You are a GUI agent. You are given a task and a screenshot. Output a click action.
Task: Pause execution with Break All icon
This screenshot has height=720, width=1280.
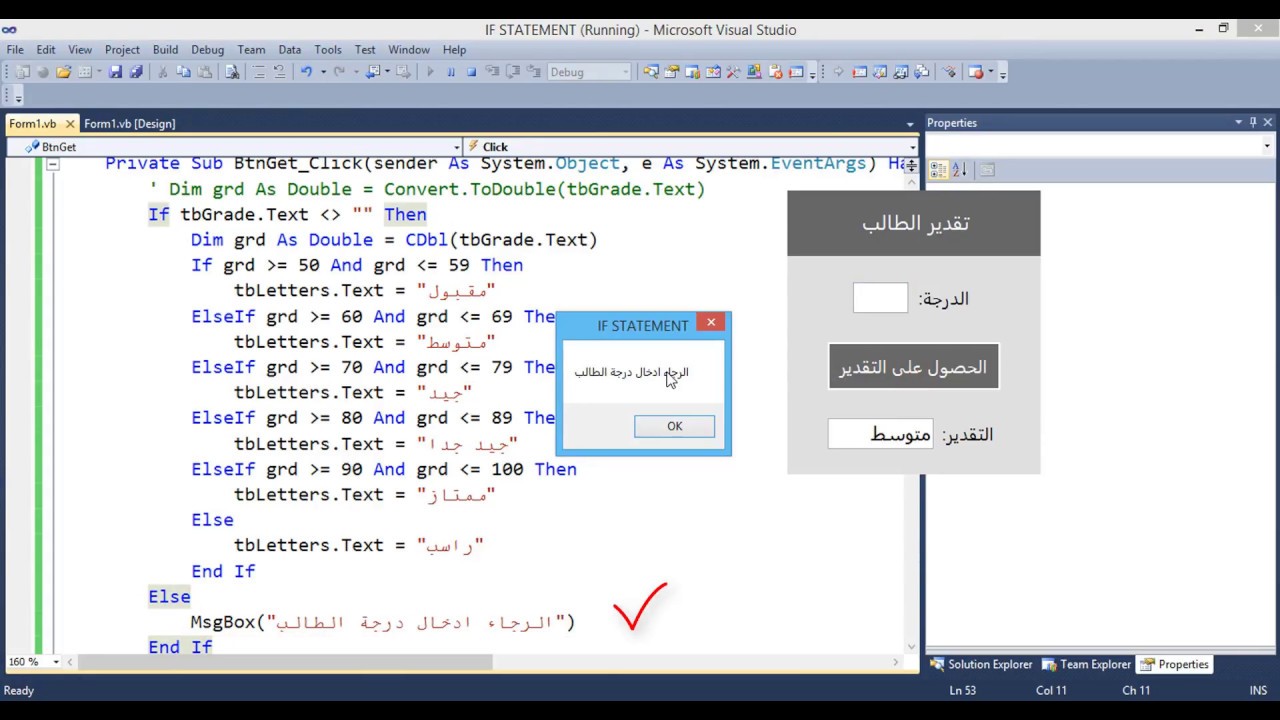(x=451, y=72)
